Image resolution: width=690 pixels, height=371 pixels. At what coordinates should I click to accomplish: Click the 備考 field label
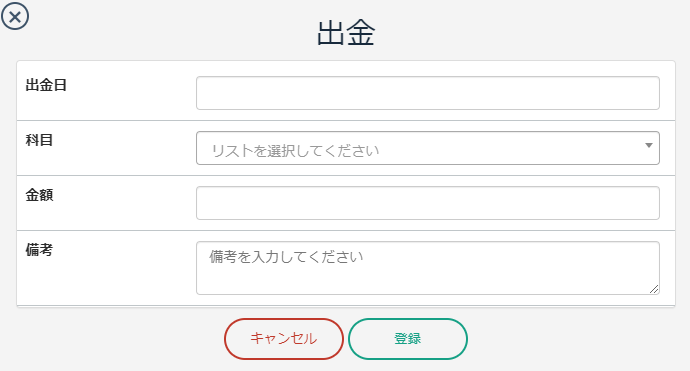tap(39, 250)
